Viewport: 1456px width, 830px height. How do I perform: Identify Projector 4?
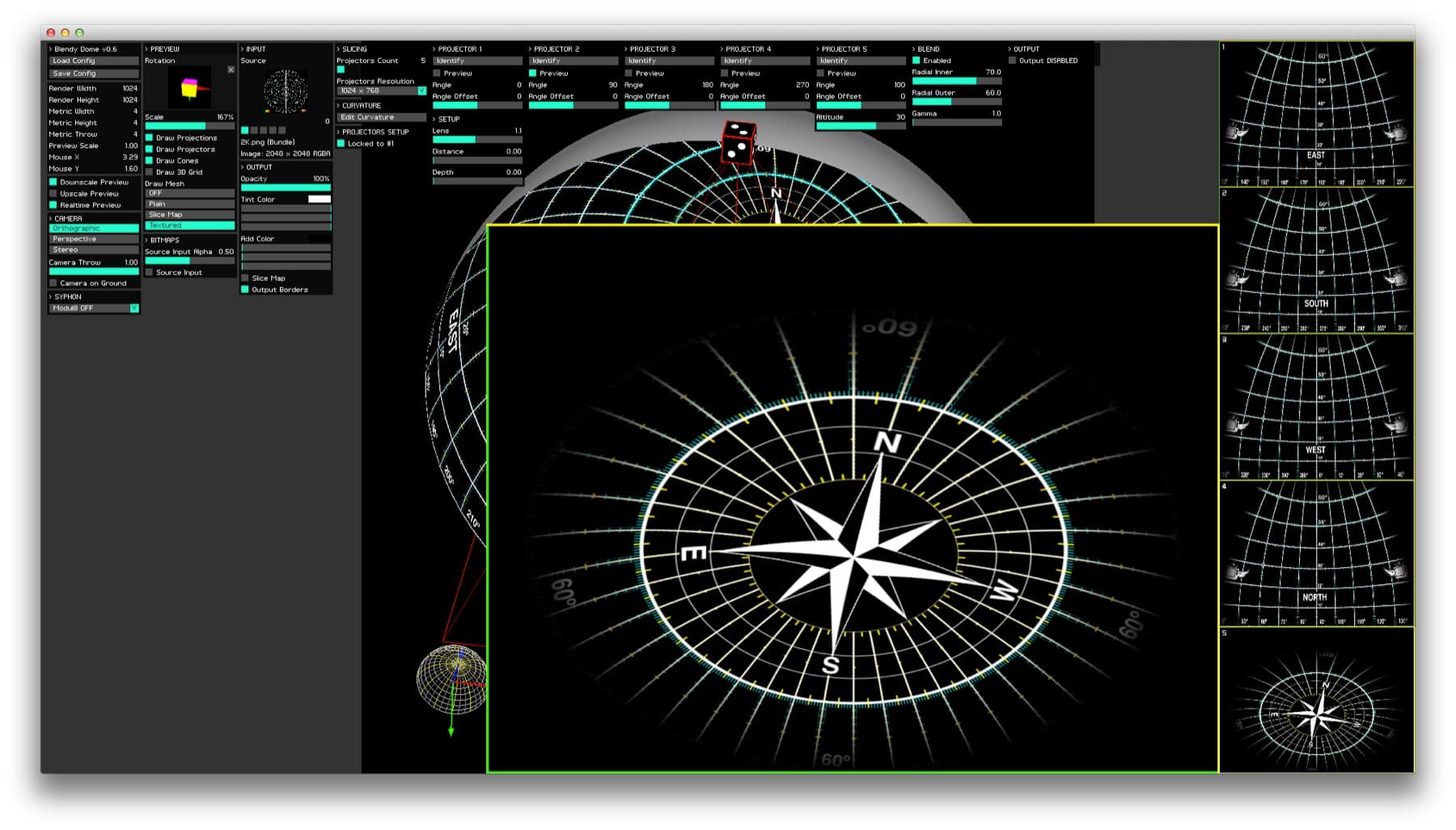point(765,61)
